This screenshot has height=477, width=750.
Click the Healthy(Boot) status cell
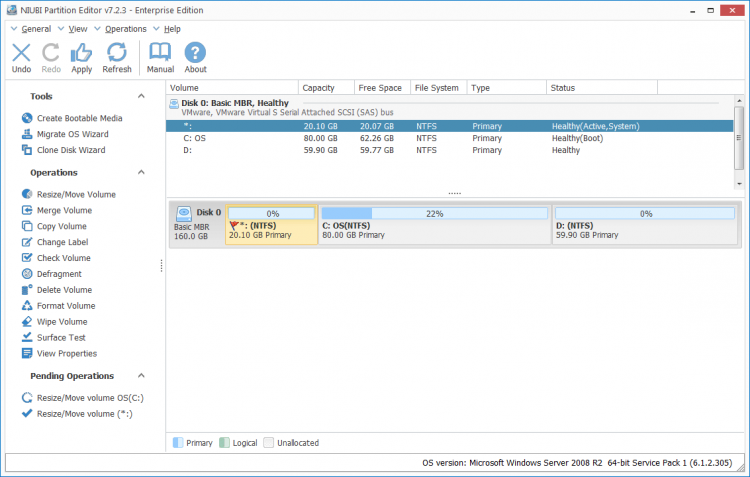pyautogui.click(x=577, y=138)
